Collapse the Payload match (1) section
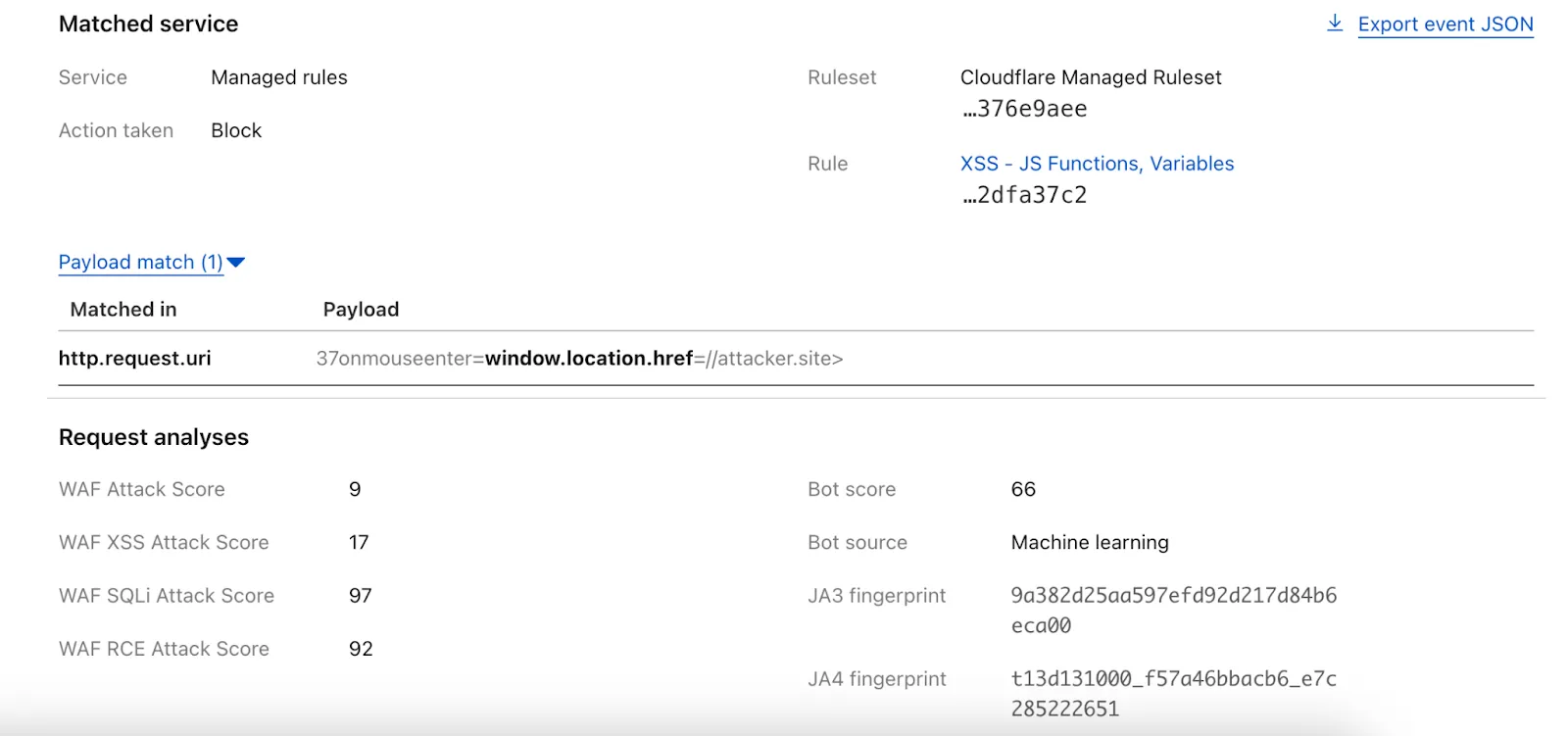 (140, 262)
